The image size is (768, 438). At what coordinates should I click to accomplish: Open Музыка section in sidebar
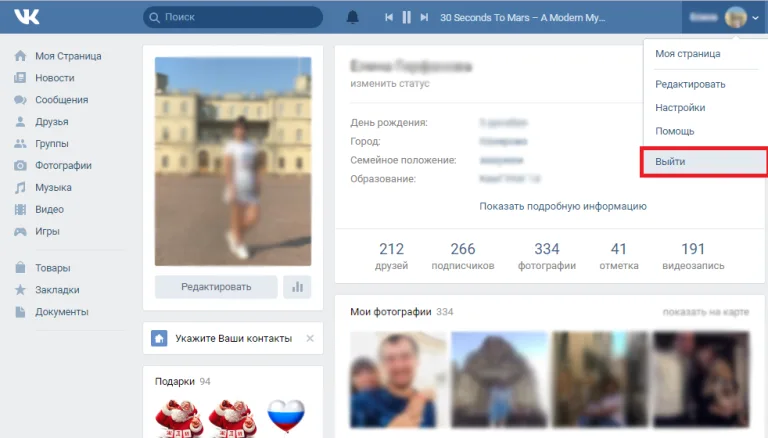point(53,188)
